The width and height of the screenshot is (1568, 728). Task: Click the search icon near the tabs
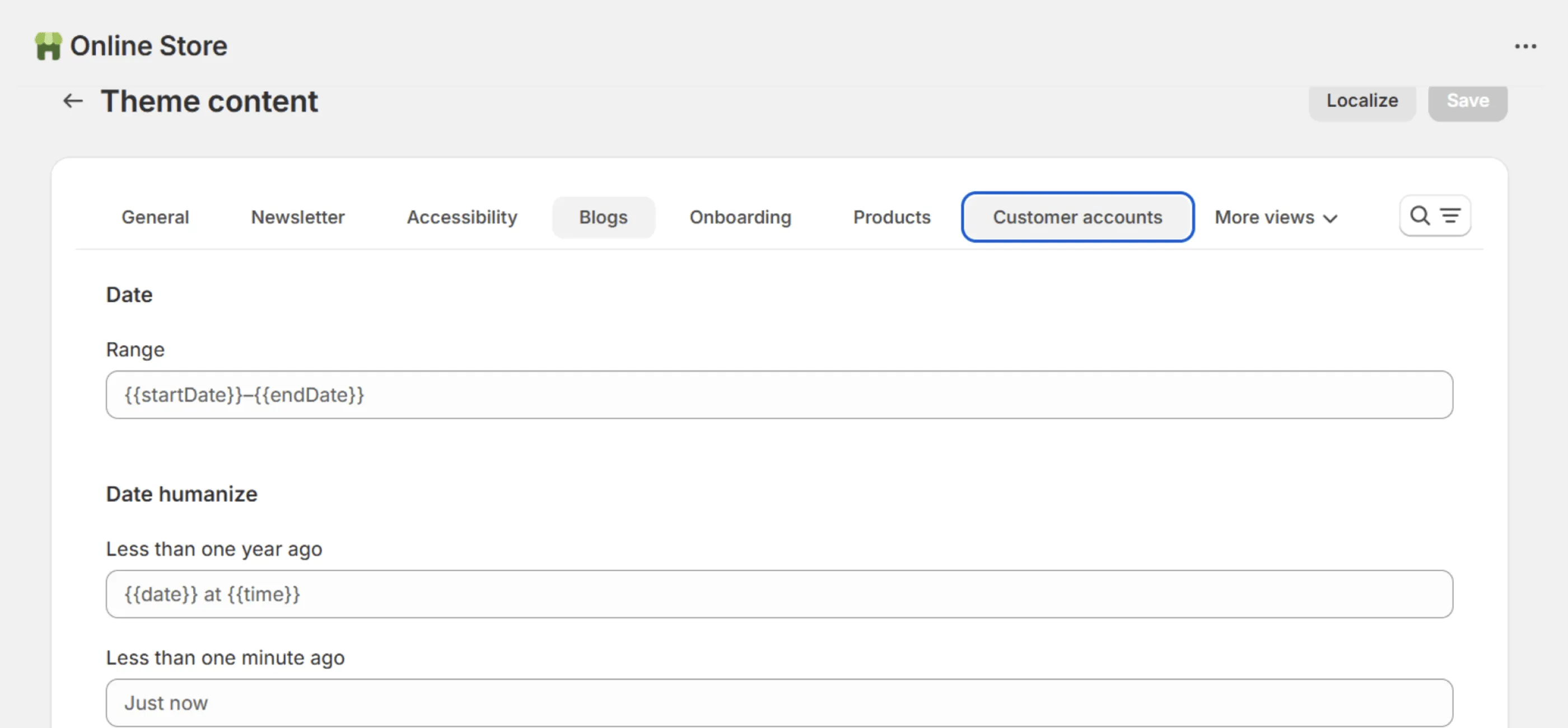[1420, 216]
